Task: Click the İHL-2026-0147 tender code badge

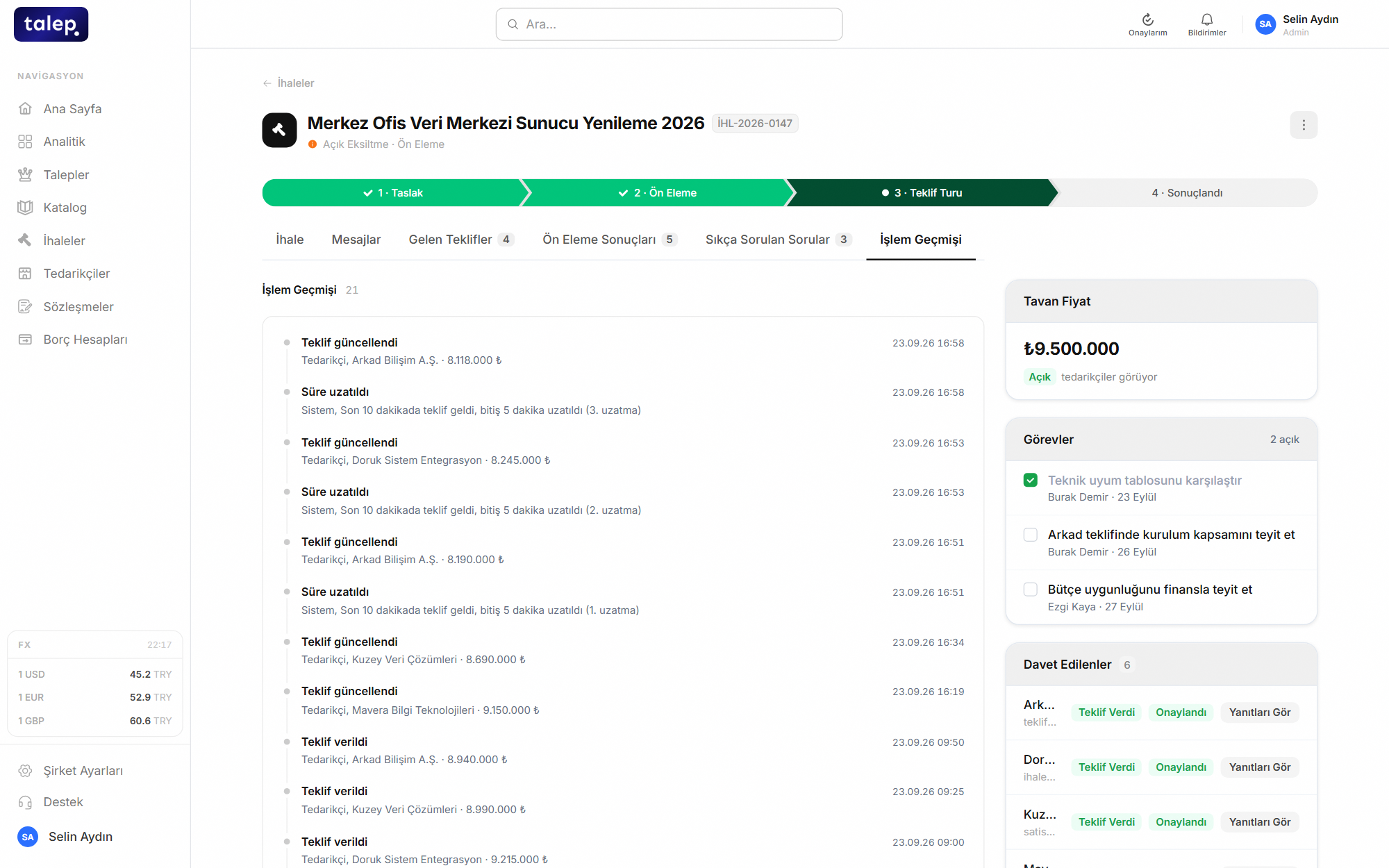Action: [x=755, y=124]
